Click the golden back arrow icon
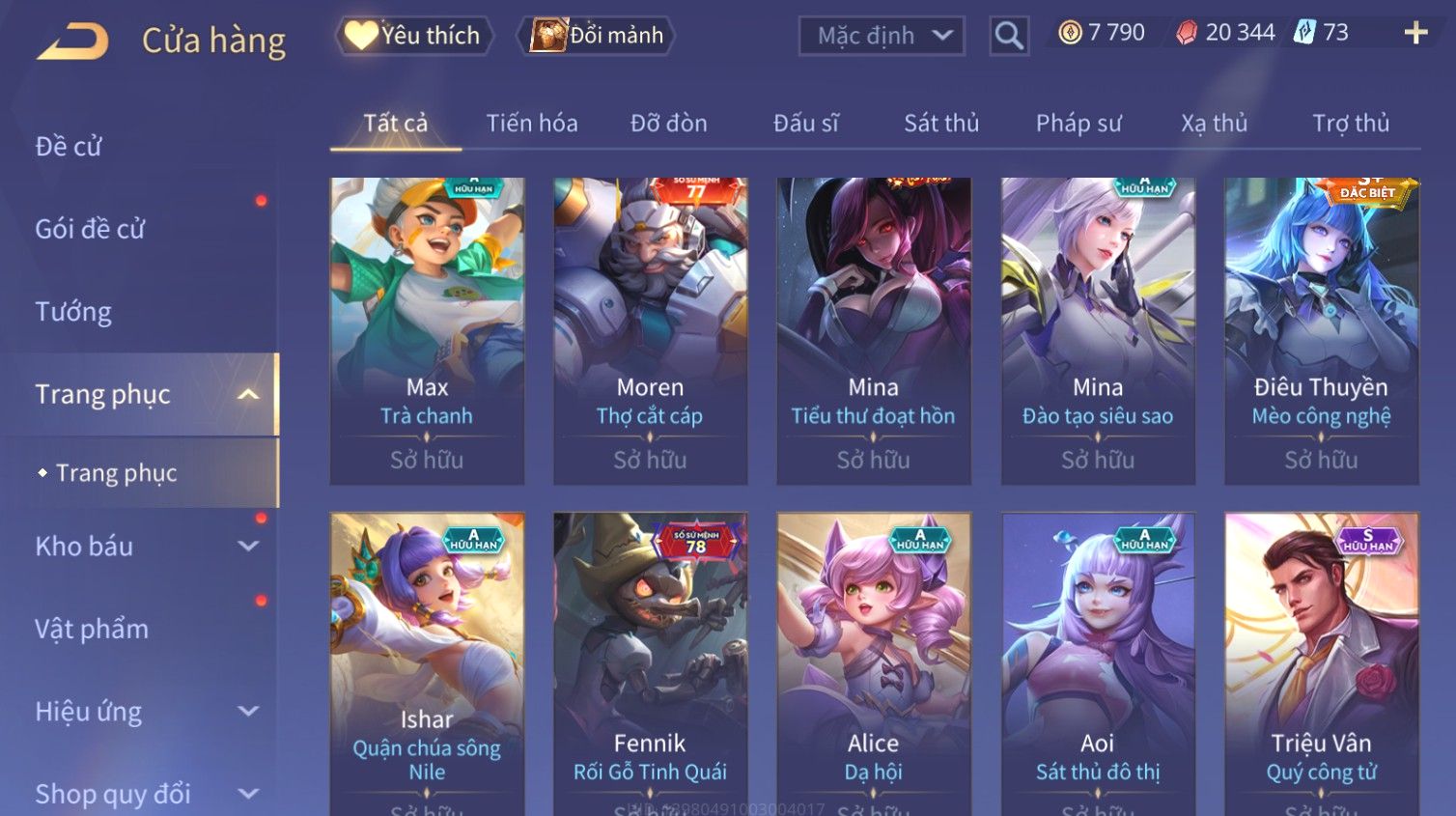Image resolution: width=1456 pixels, height=816 pixels. [x=73, y=41]
